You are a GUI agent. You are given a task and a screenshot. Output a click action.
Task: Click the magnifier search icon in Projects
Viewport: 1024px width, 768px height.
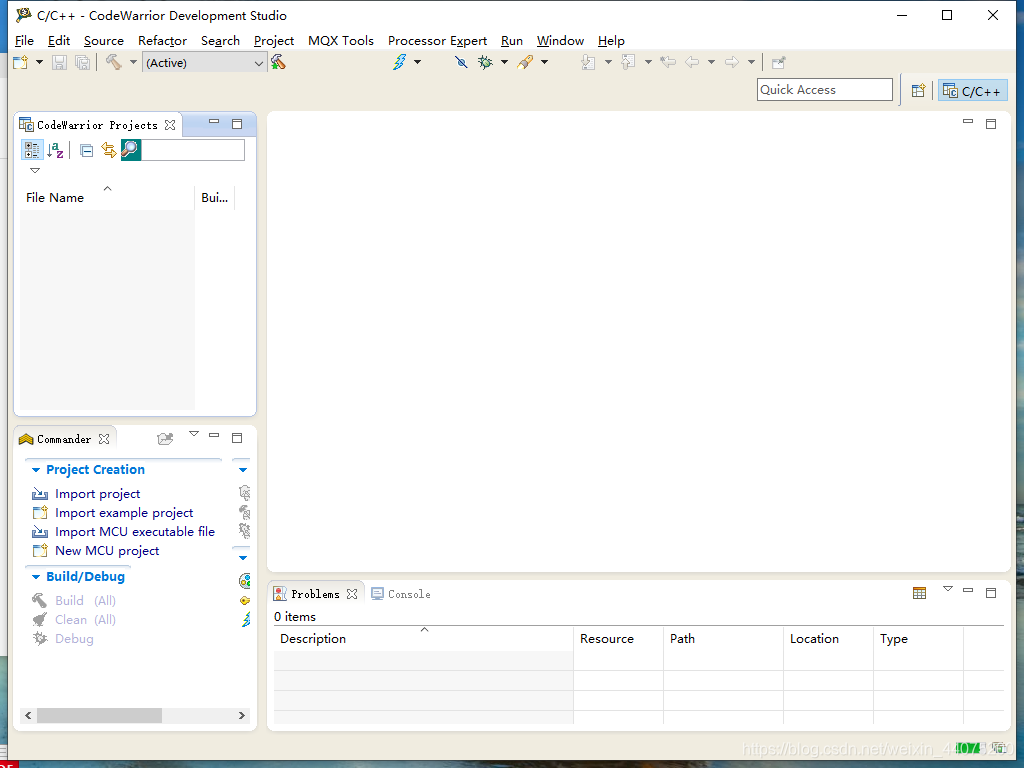click(x=131, y=150)
